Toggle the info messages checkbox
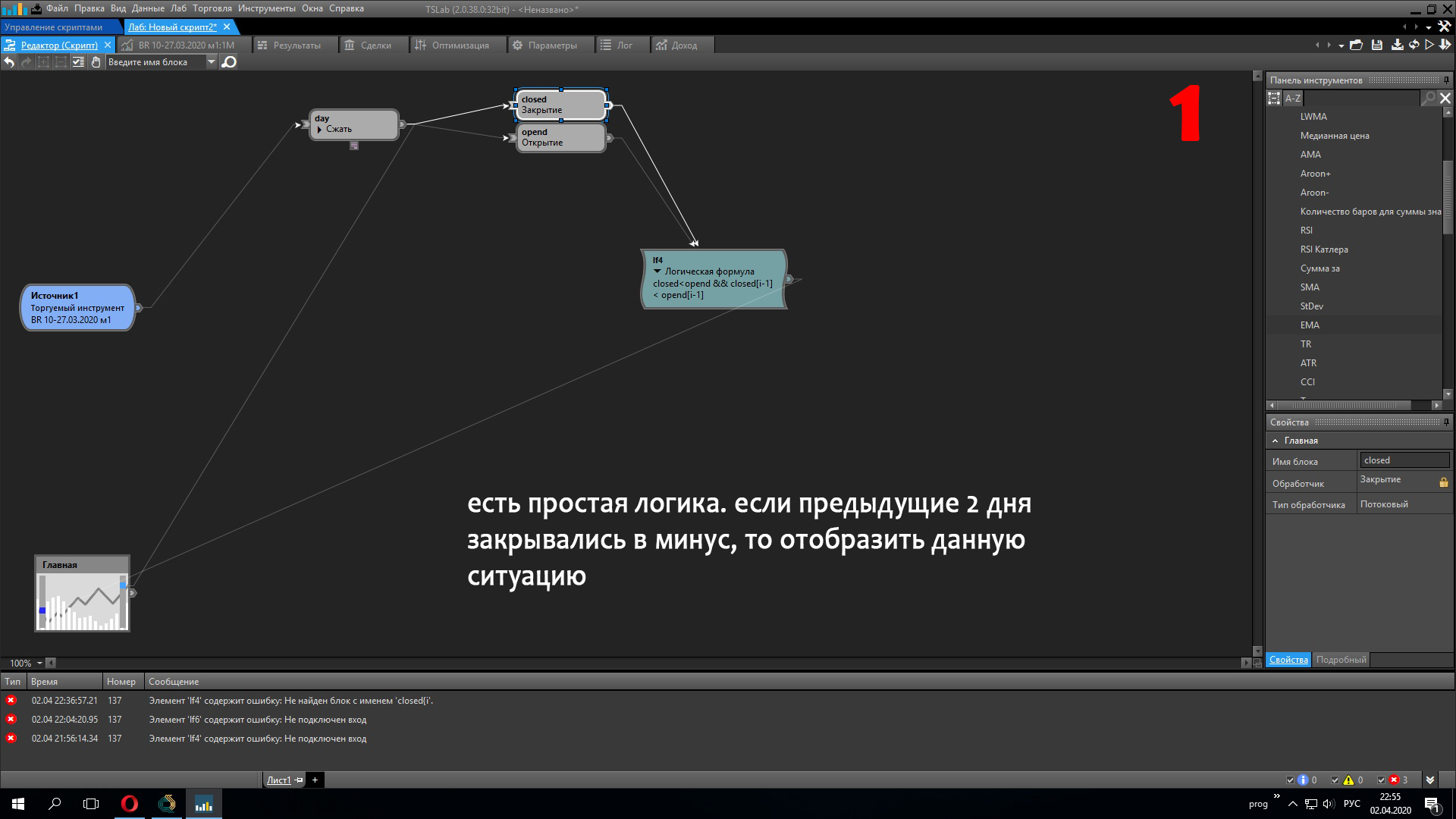The image size is (1456, 819). [x=1290, y=780]
